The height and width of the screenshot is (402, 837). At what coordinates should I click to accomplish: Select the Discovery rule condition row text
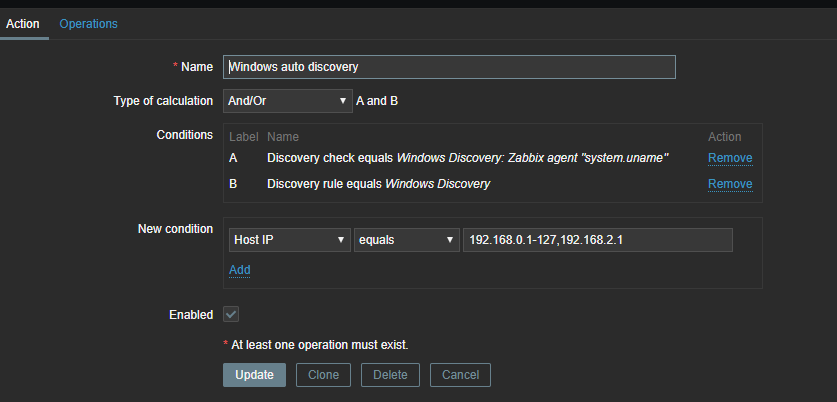click(x=378, y=184)
